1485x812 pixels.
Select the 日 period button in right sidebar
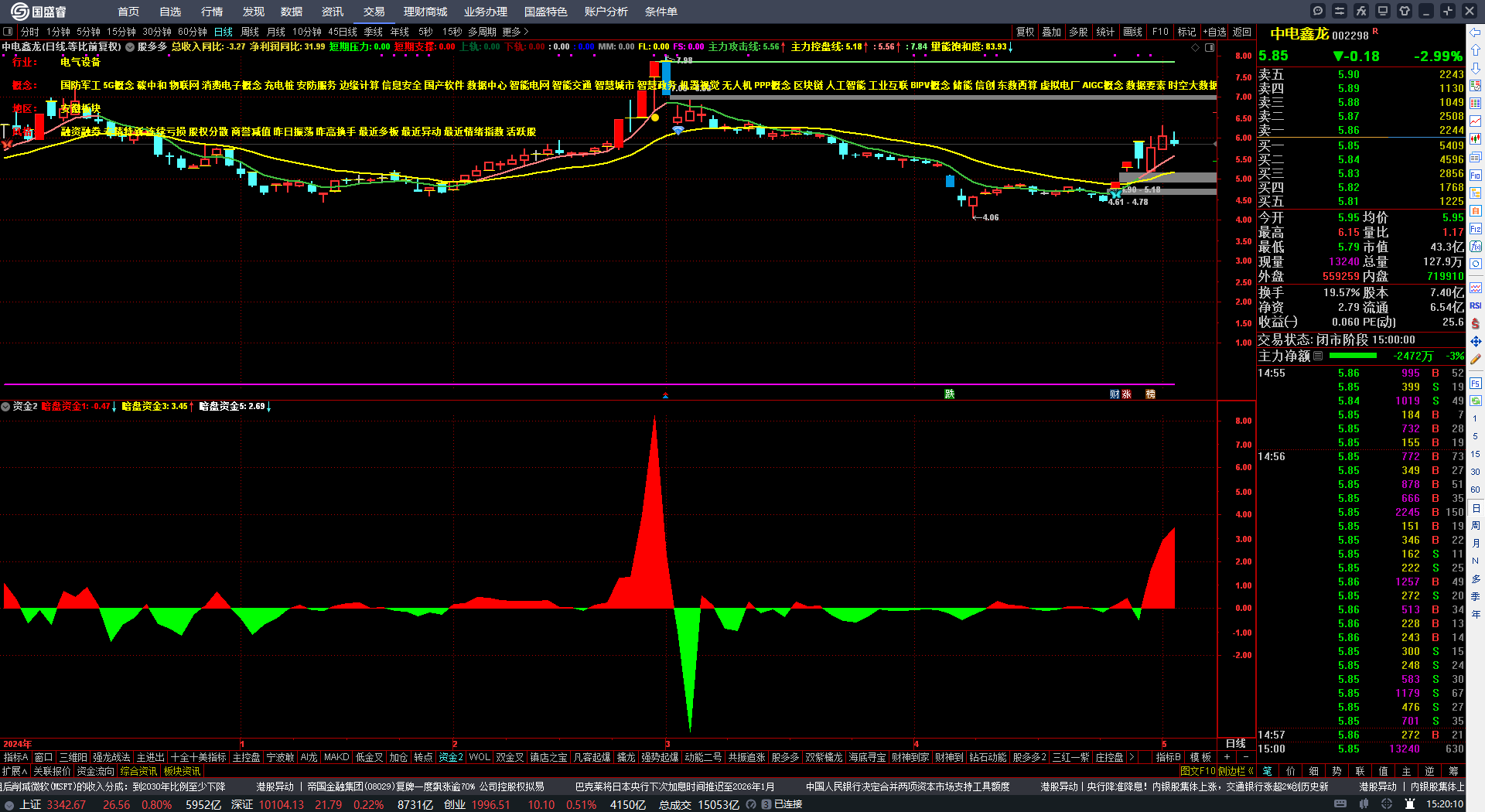pyautogui.click(x=1476, y=508)
